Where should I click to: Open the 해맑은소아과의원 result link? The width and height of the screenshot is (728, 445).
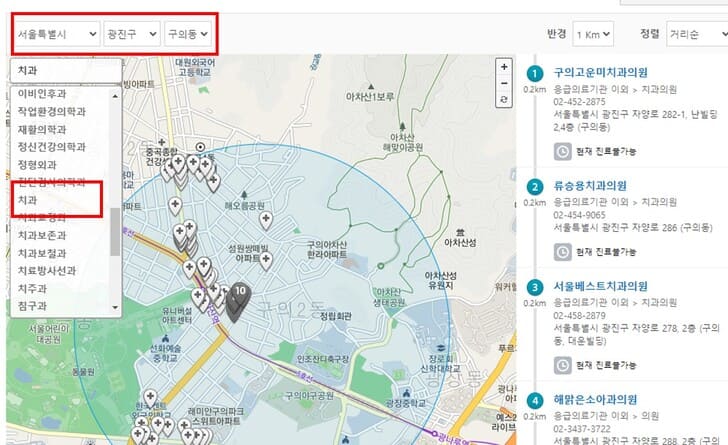[595, 399]
